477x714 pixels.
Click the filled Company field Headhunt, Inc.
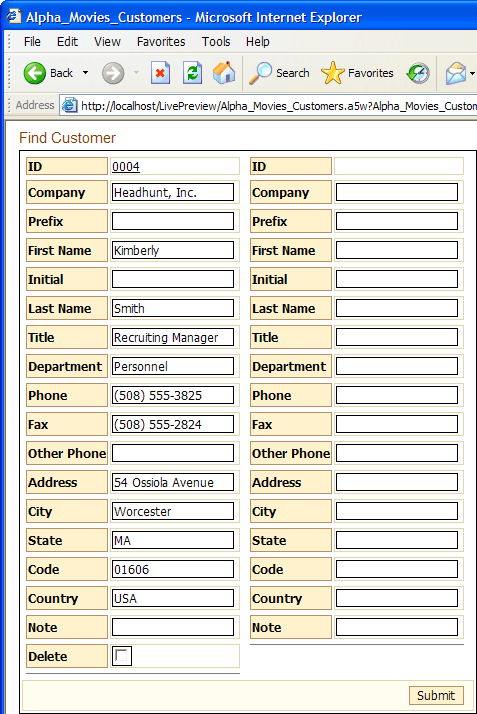pyautogui.click(x=173, y=193)
